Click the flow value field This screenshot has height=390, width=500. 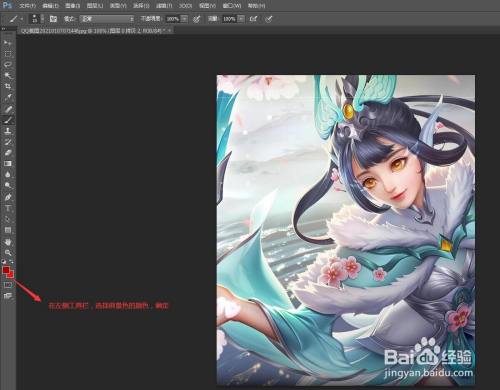[x=229, y=19]
